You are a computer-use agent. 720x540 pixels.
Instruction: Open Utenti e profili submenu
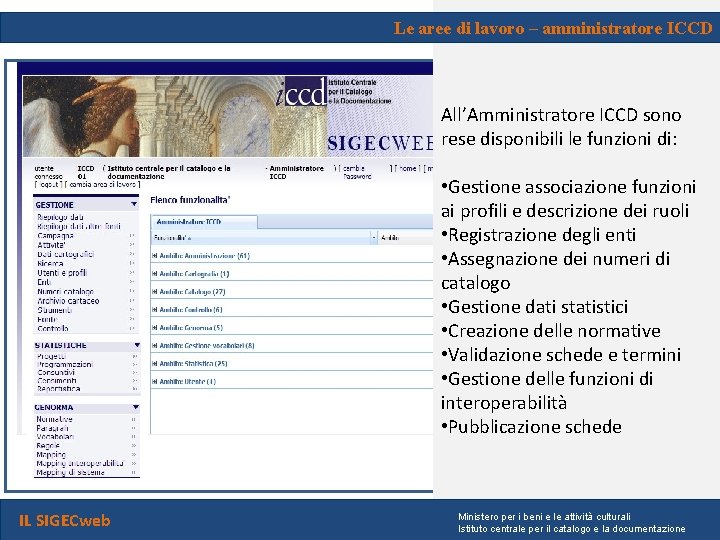(62, 273)
